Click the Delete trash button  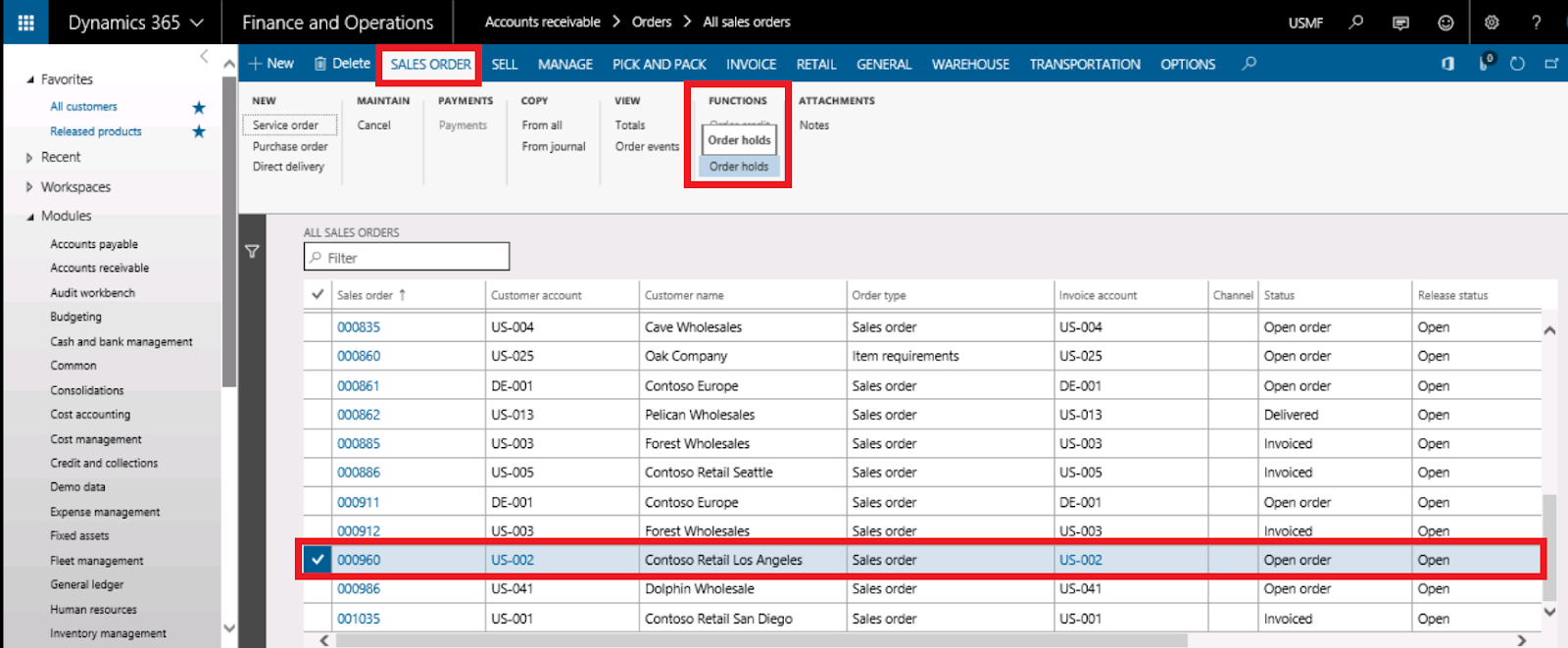pos(342,64)
